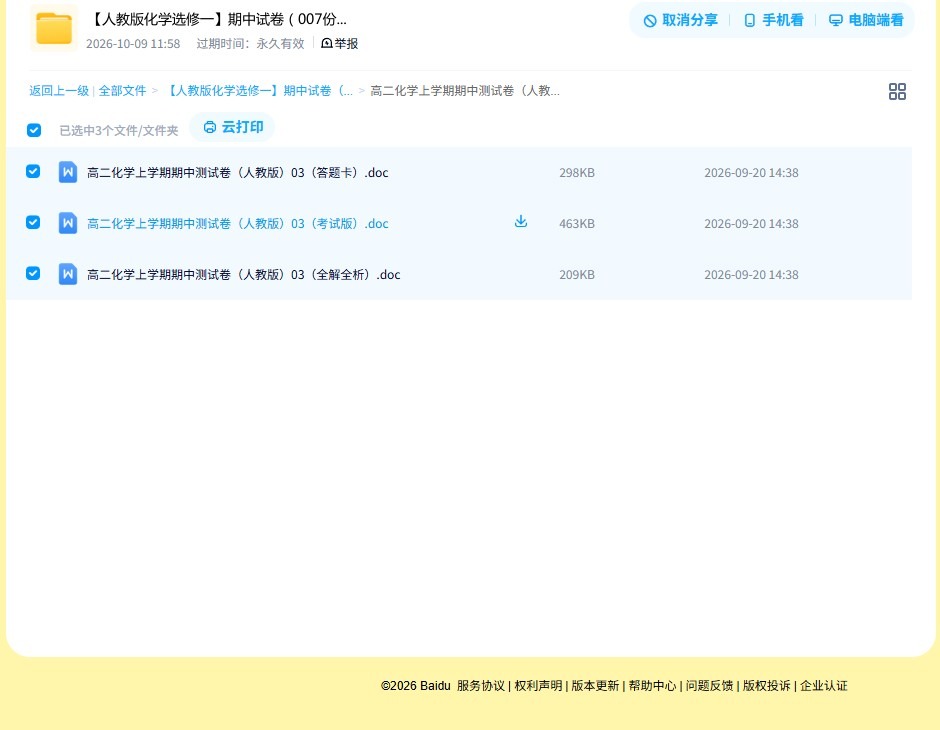This screenshot has height=730, width=940.
Task: Open file 高二化学…03（考试版）.doc
Action: point(237,224)
